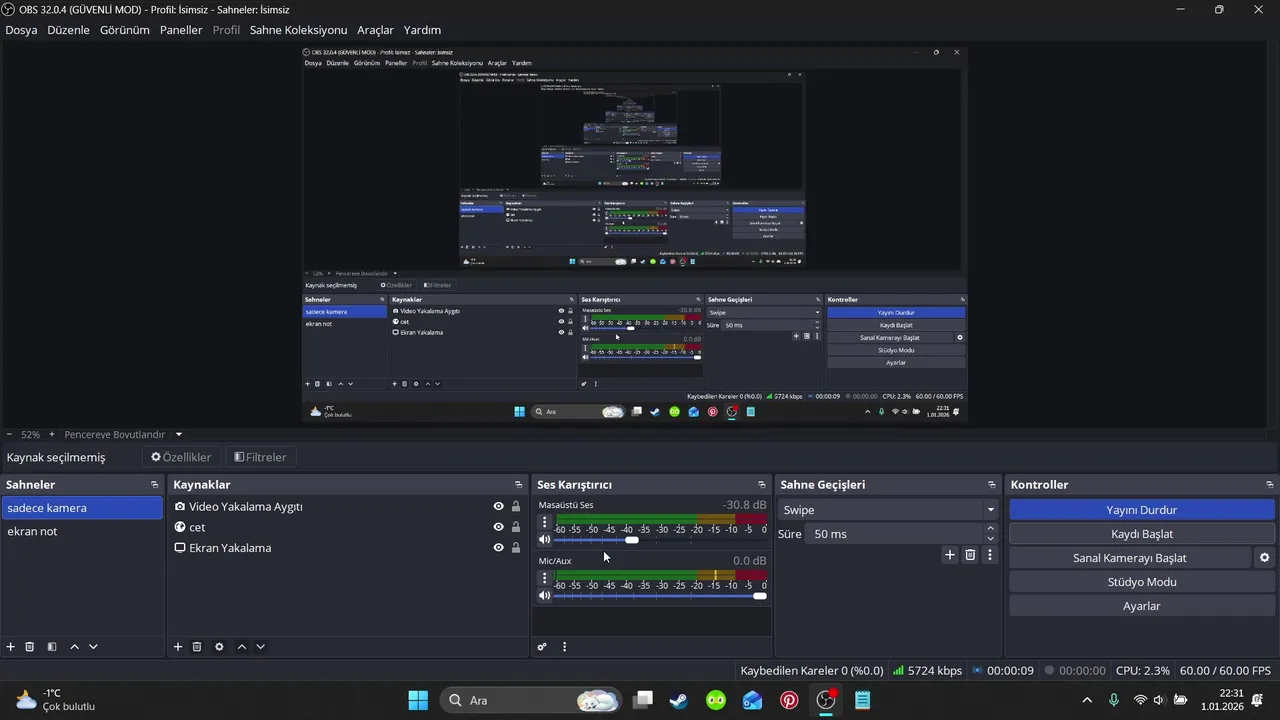Click Yayını Durdur button
This screenshot has width=1280, height=720.
[x=1141, y=510]
